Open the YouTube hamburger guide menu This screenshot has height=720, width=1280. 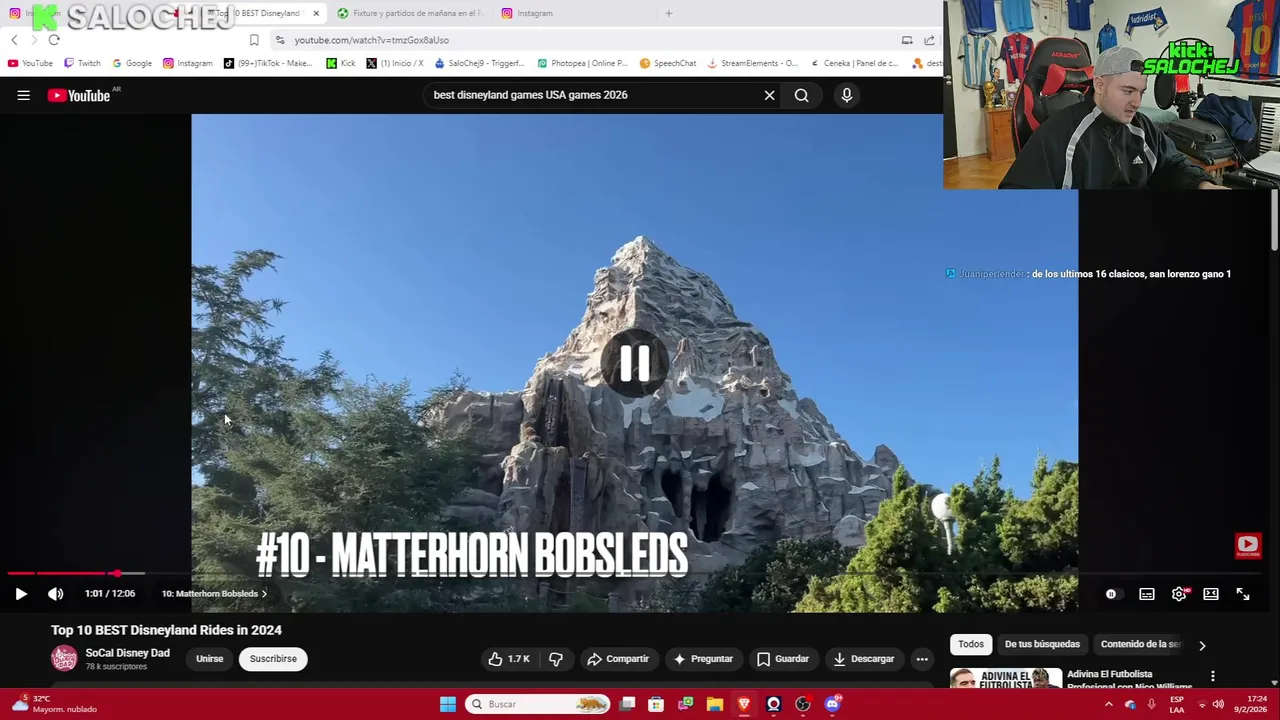coord(23,95)
